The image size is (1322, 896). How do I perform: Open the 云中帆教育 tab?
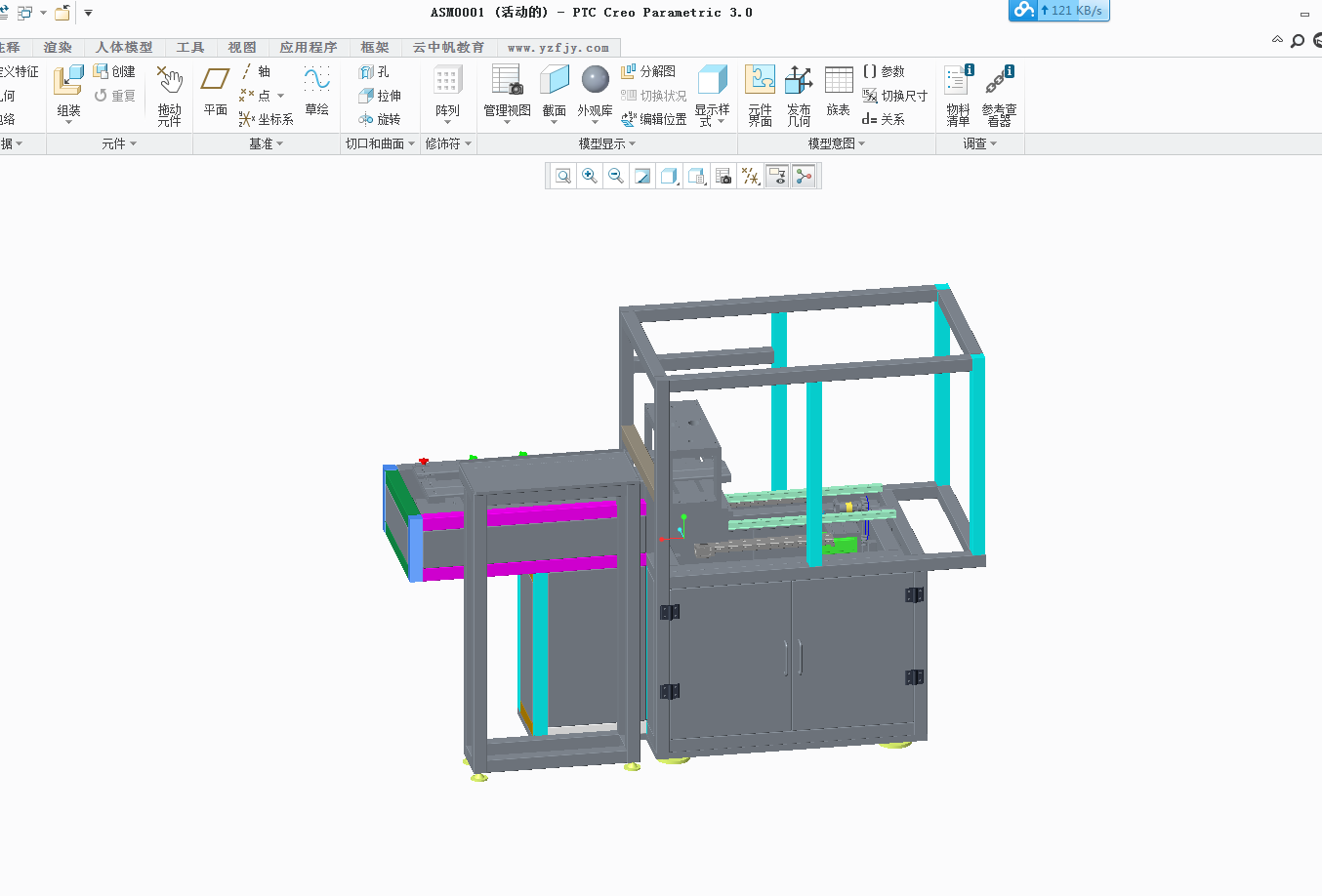[x=448, y=47]
